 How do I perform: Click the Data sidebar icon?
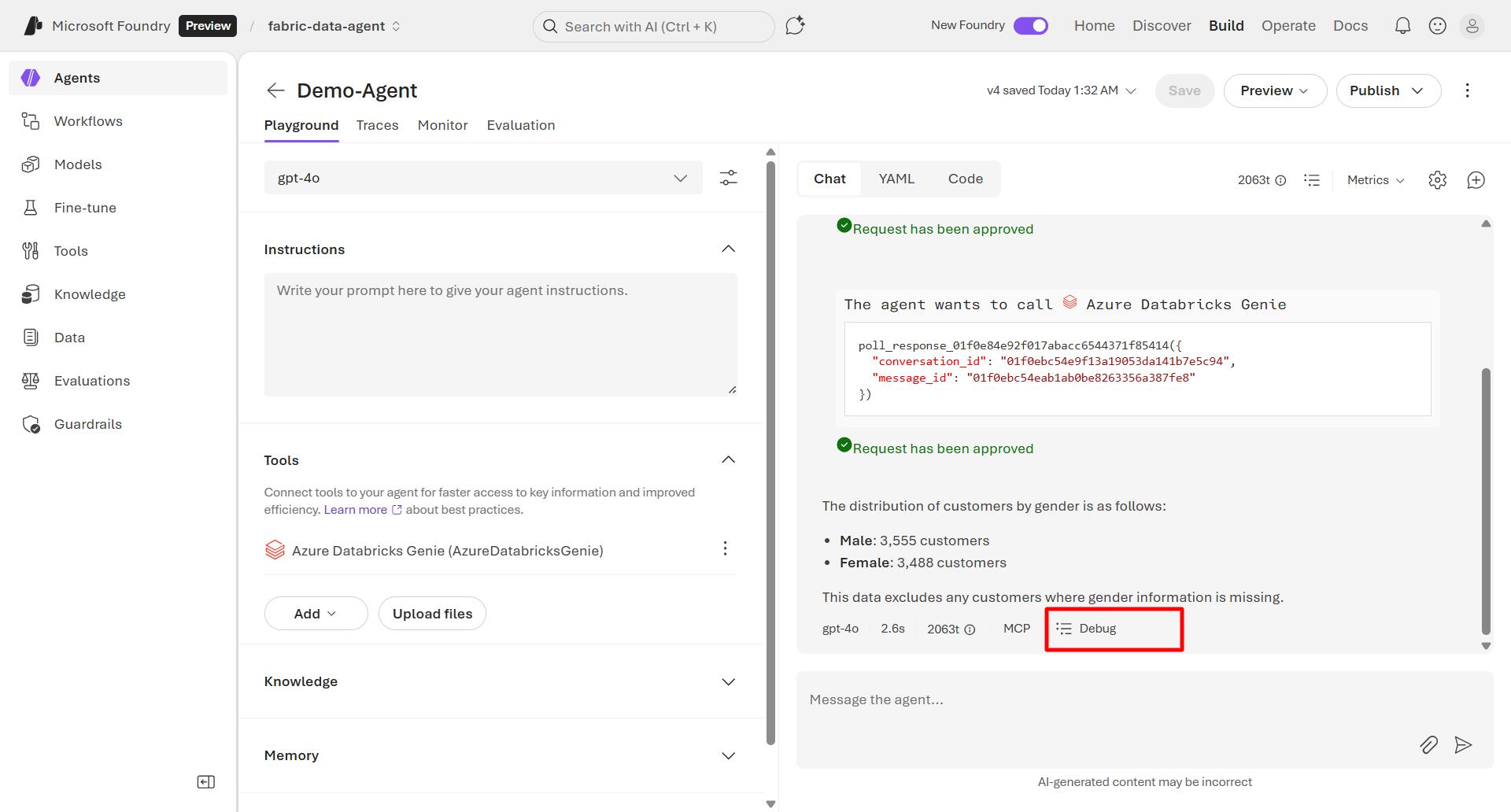[x=31, y=338]
